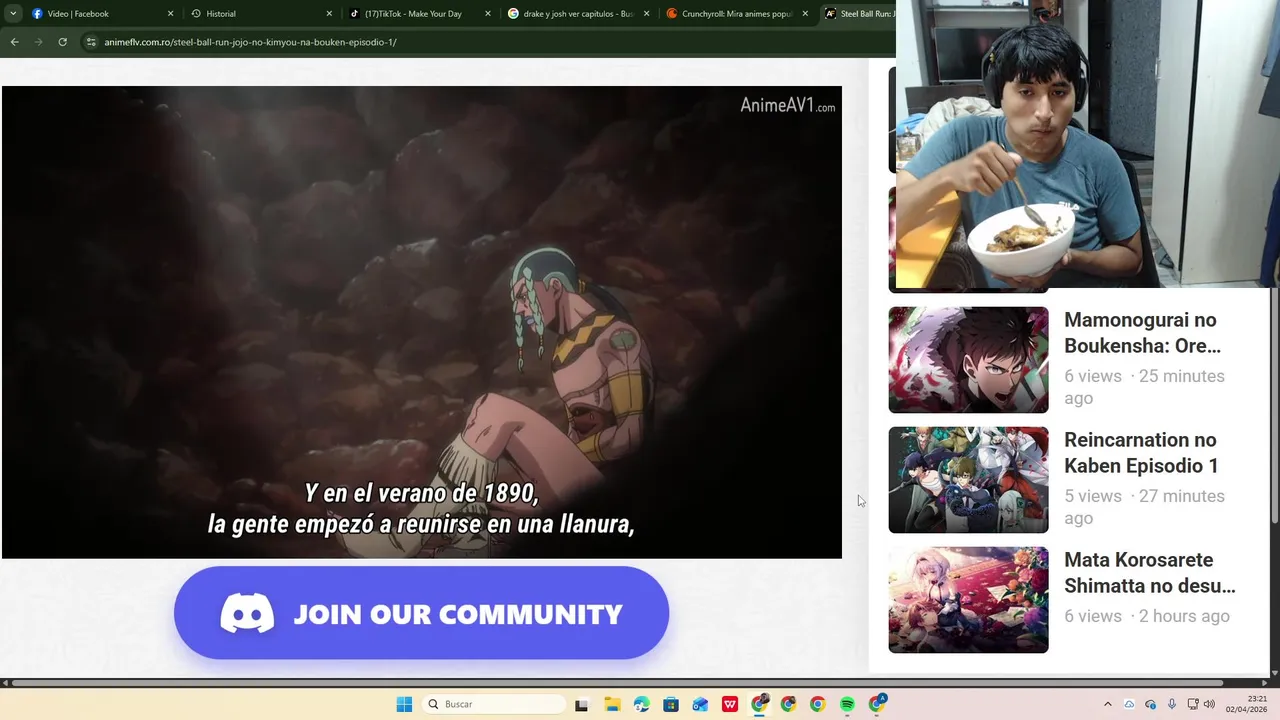Reload the page with refresh icon
The height and width of the screenshot is (720, 1280).
(x=62, y=42)
